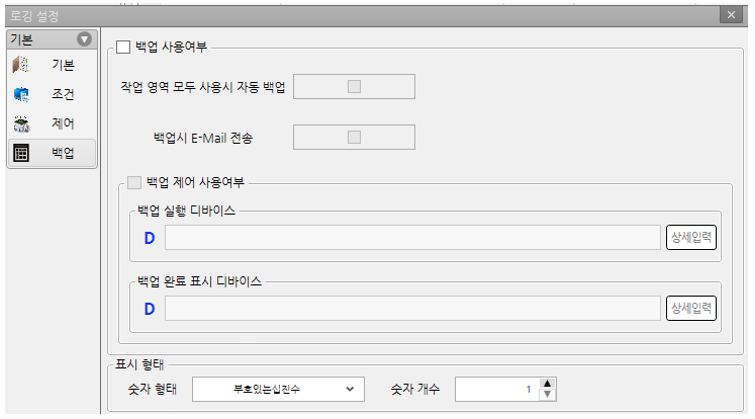
Task: Toggle 작업 영역 모두 사용시 자동 백업 checkbox
Action: (x=354, y=87)
